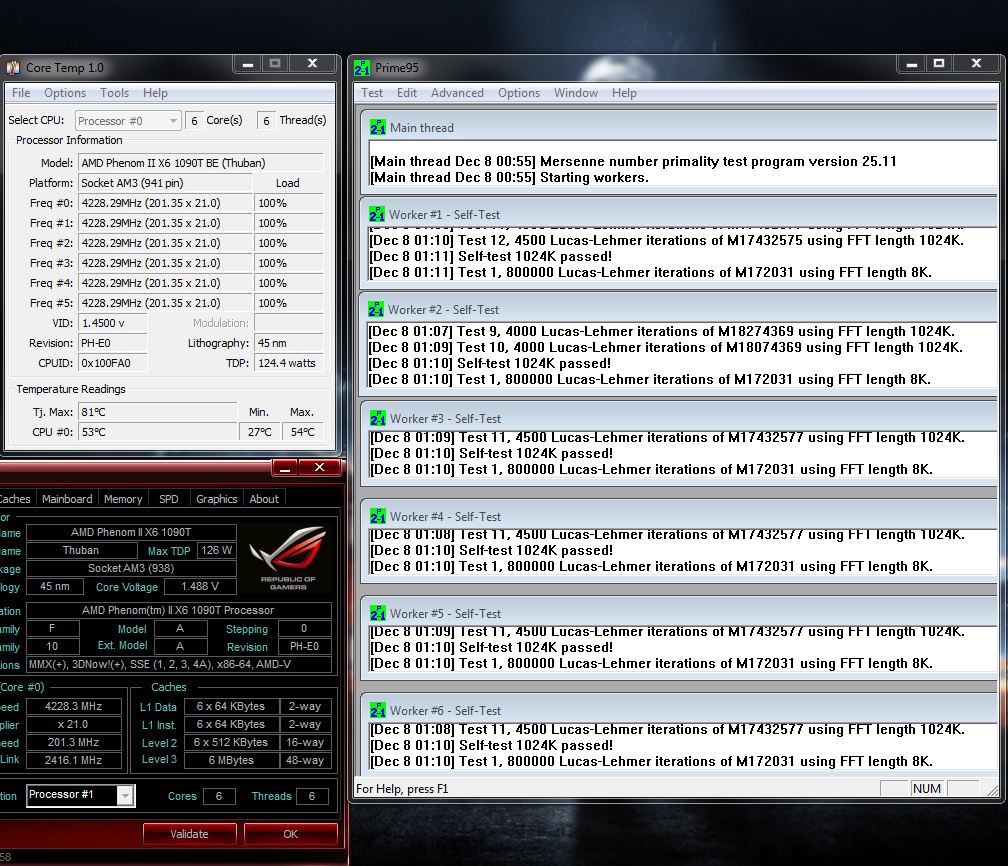
Task: Click the Max TDP 126 W value in CPU-Z
Action: 216,550
